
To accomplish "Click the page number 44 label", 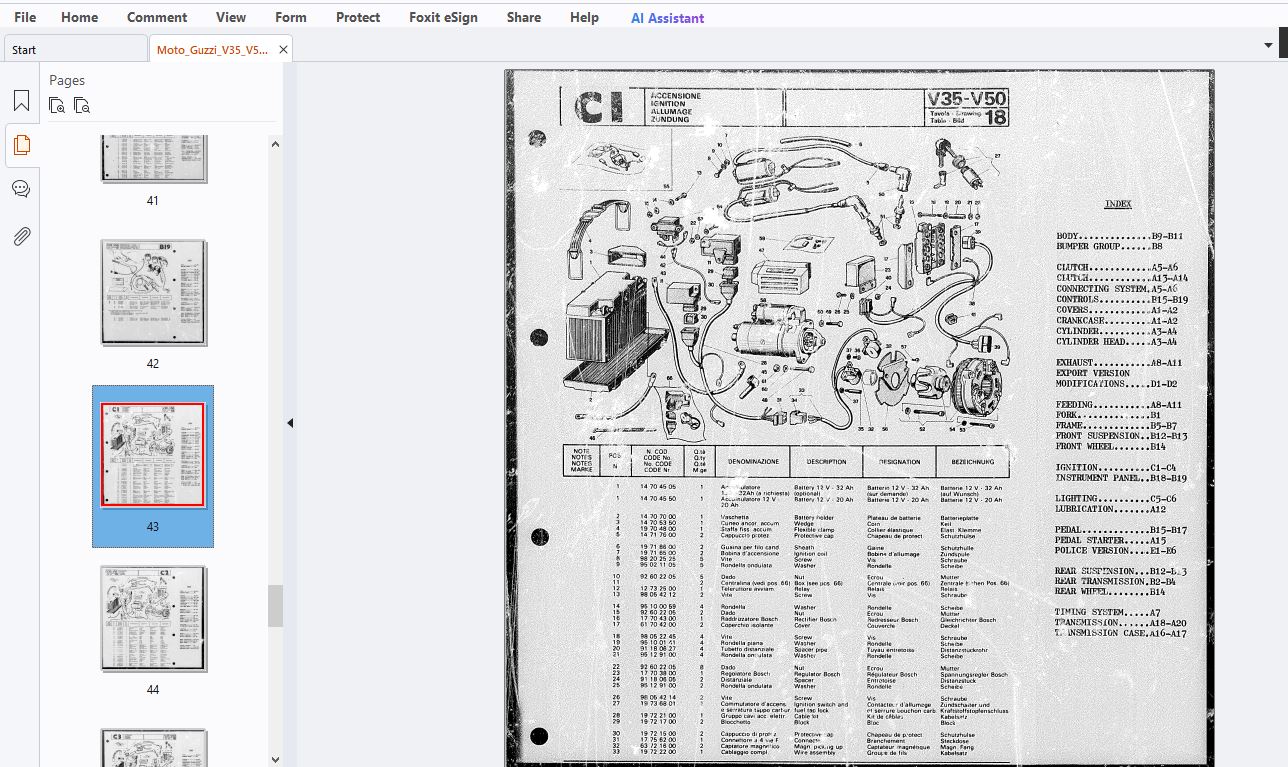I will pyautogui.click(x=153, y=690).
